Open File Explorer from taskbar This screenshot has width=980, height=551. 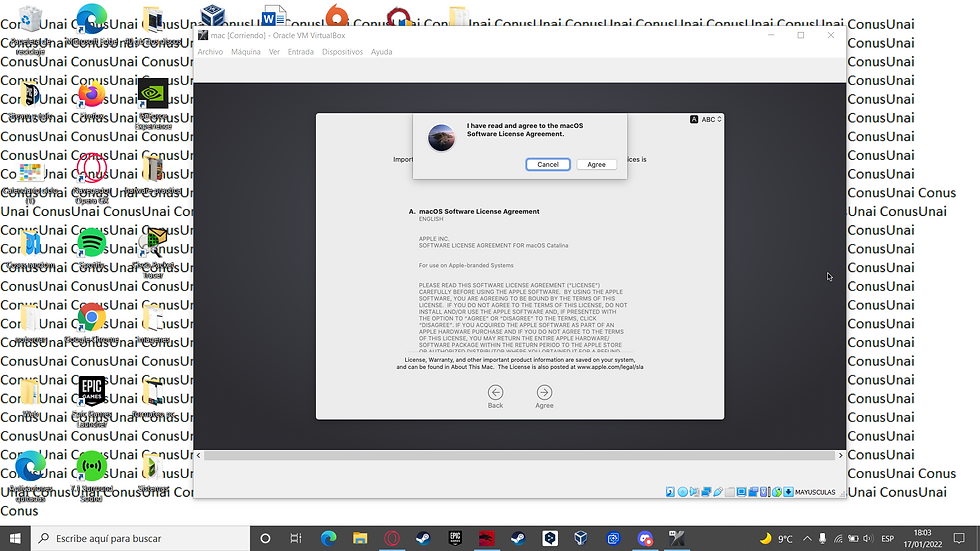coord(360,538)
